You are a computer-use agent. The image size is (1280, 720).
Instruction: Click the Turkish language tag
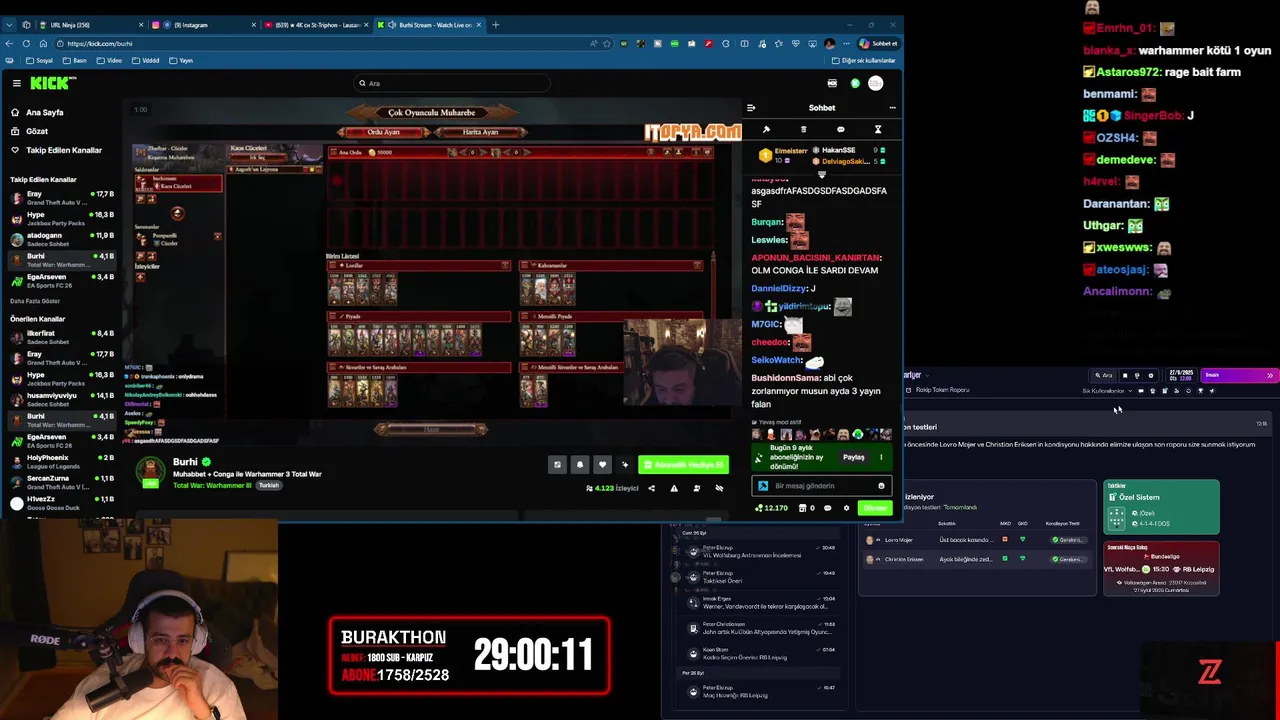point(269,485)
